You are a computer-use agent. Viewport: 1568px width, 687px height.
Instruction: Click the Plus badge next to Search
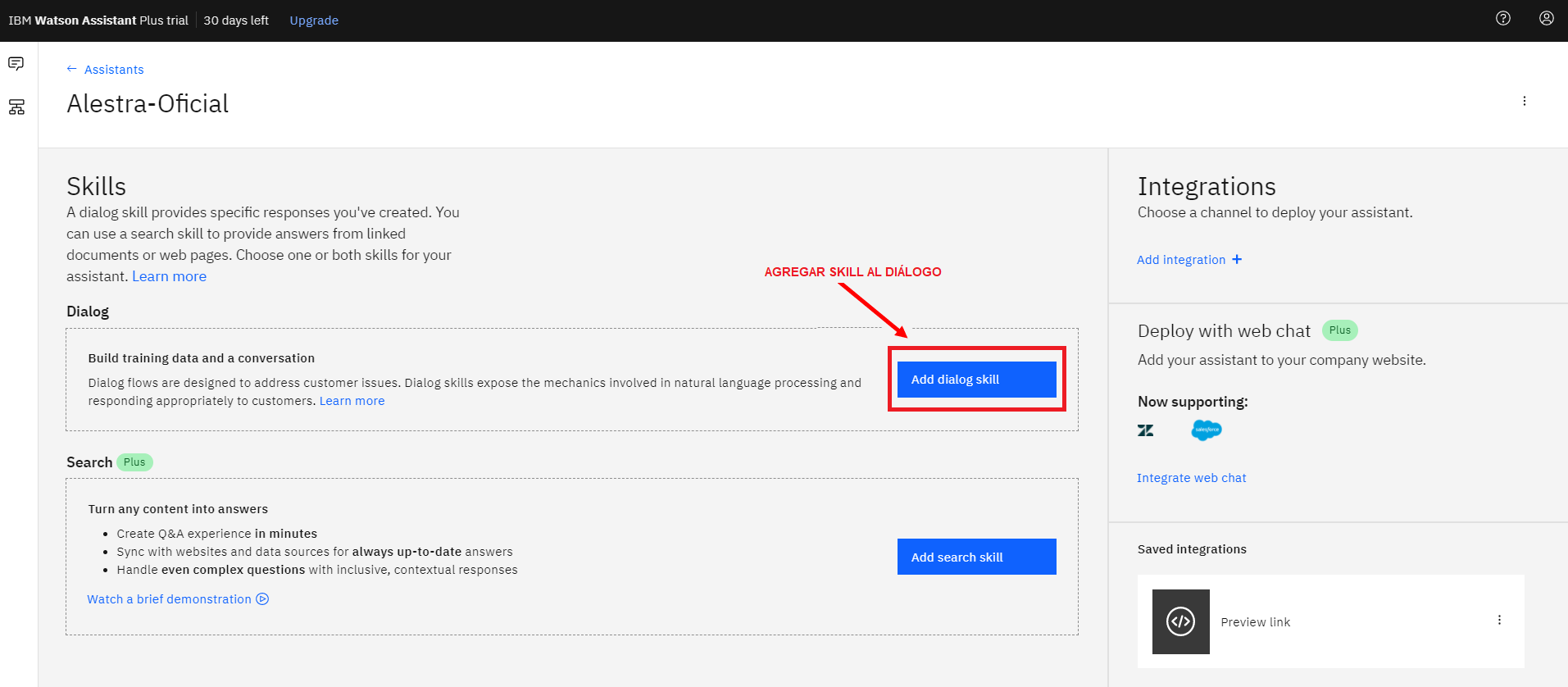(x=134, y=462)
